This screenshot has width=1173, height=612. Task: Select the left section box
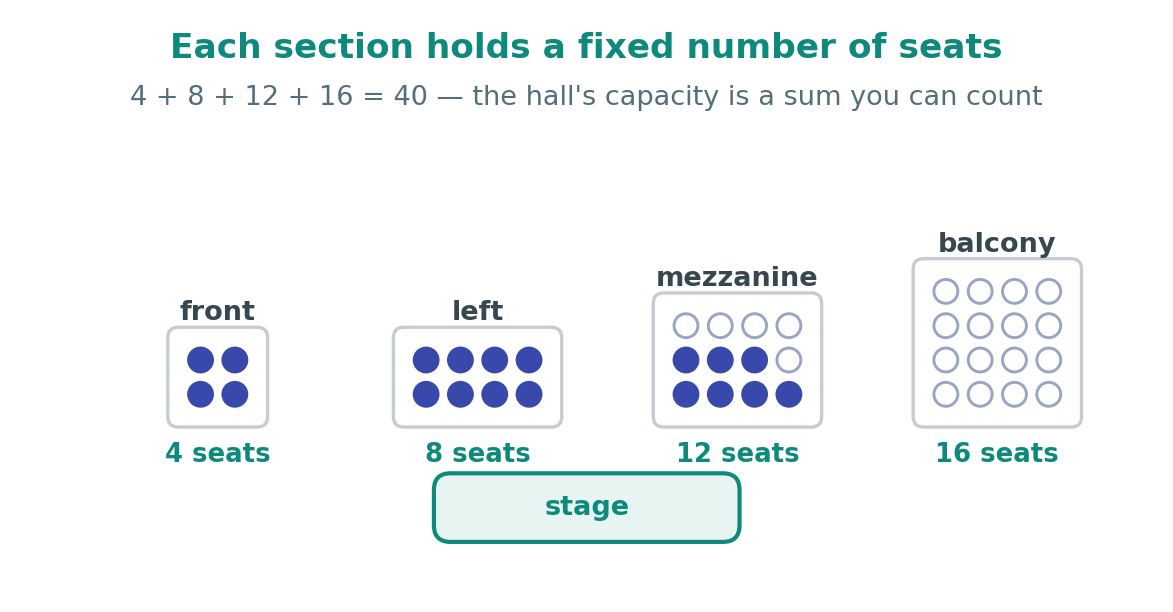pyautogui.click(x=477, y=377)
